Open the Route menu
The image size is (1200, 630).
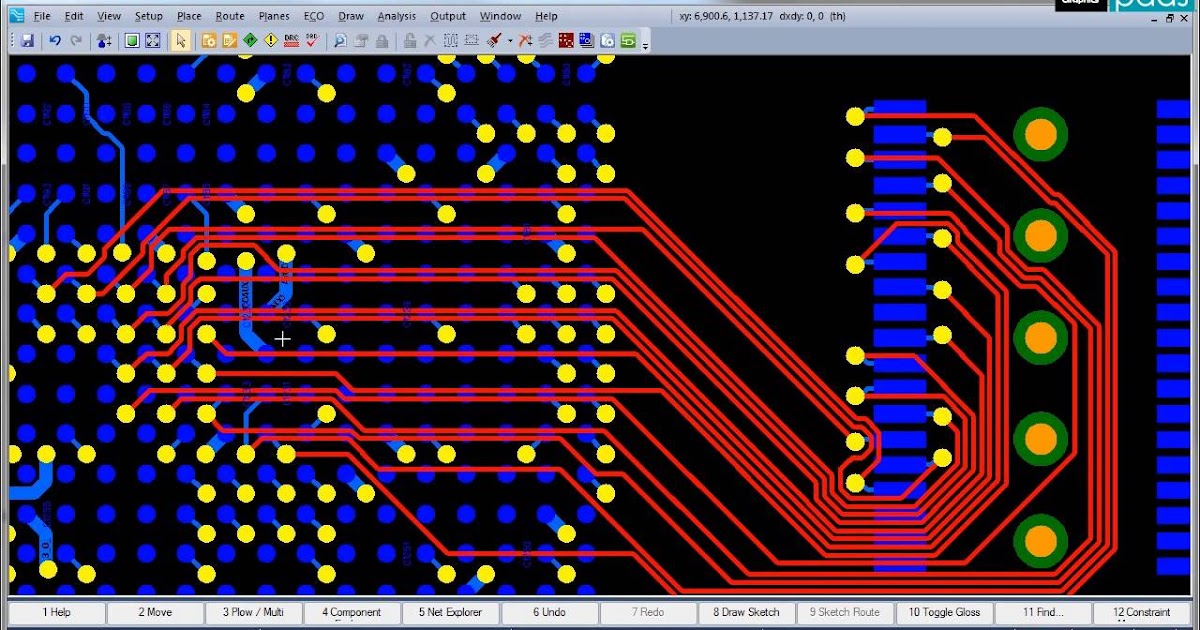(229, 16)
